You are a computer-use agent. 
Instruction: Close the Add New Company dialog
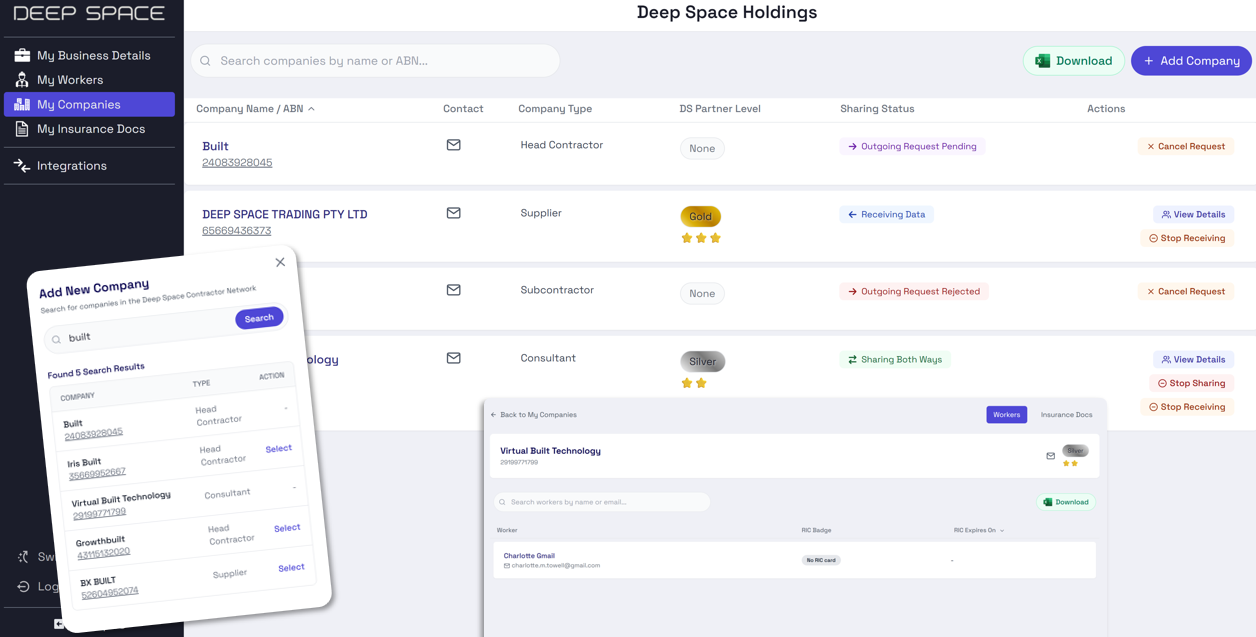click(280, 262)
